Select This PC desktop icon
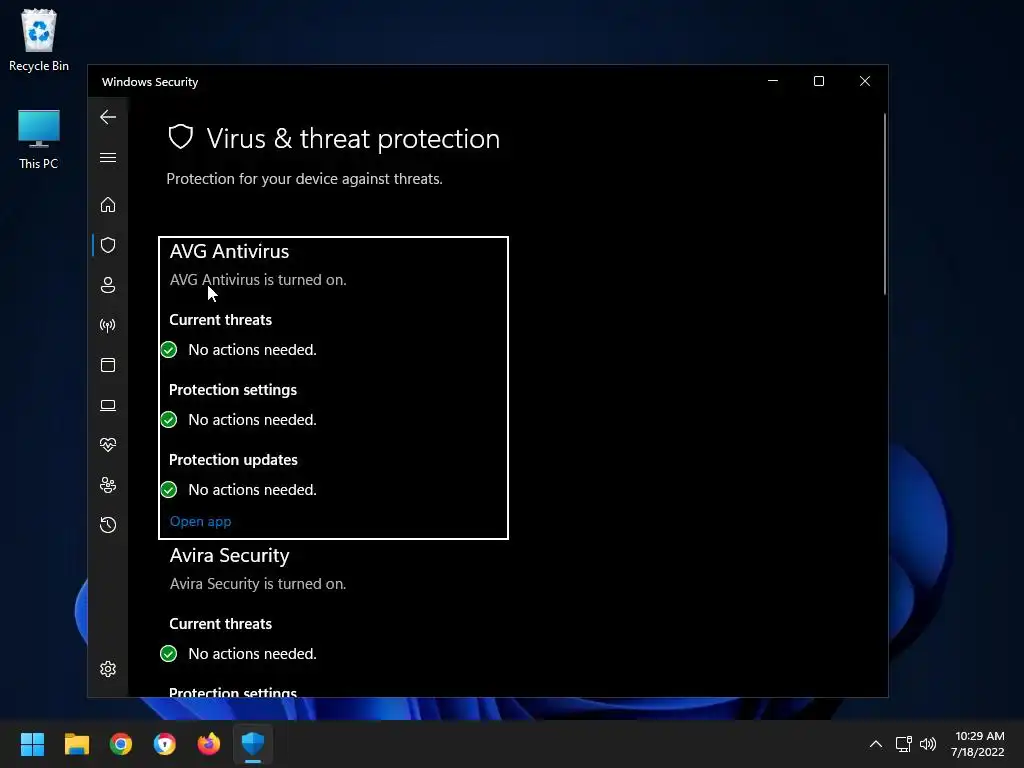The height and width of the screenshot is (768, 1024). [39, 140]
